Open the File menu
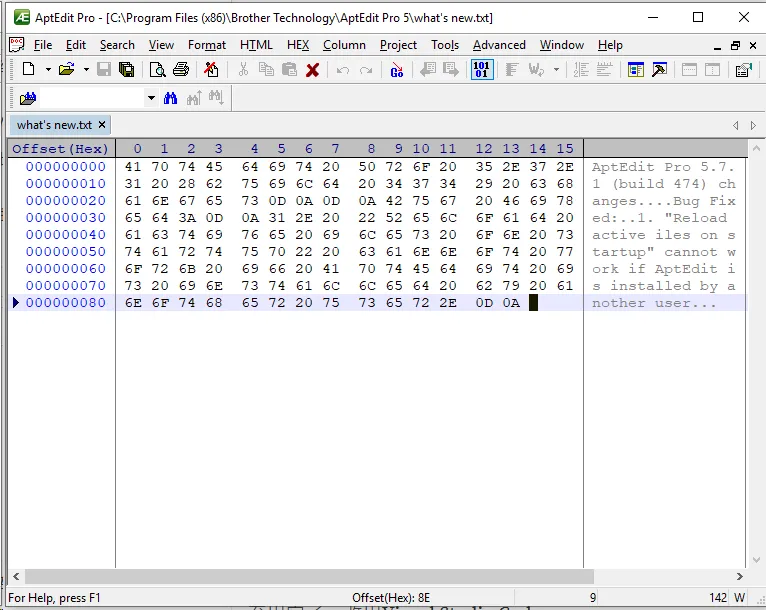766x610 pixels. point(43,45)
